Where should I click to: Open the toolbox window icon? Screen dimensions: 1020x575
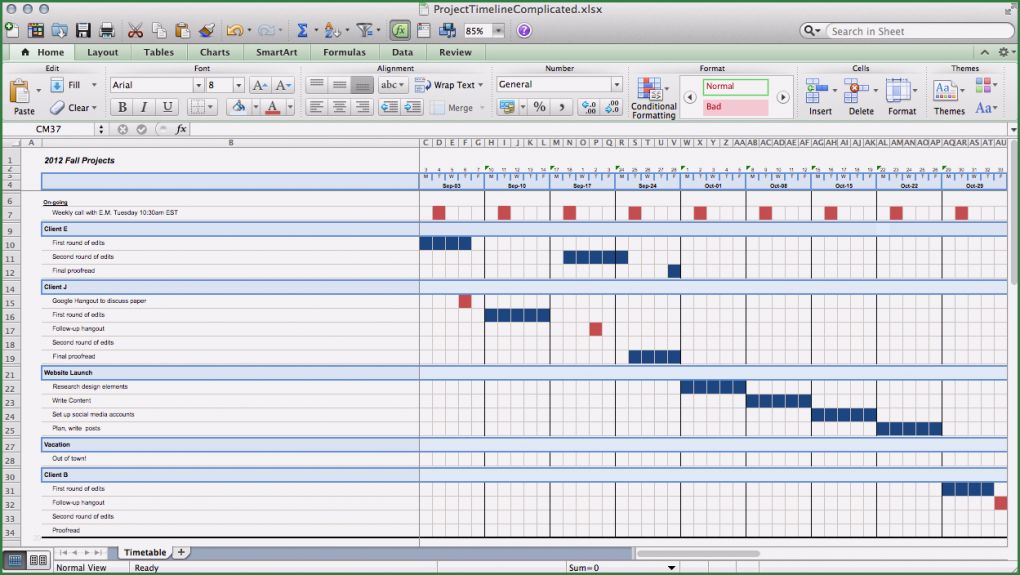click(423, 30)
